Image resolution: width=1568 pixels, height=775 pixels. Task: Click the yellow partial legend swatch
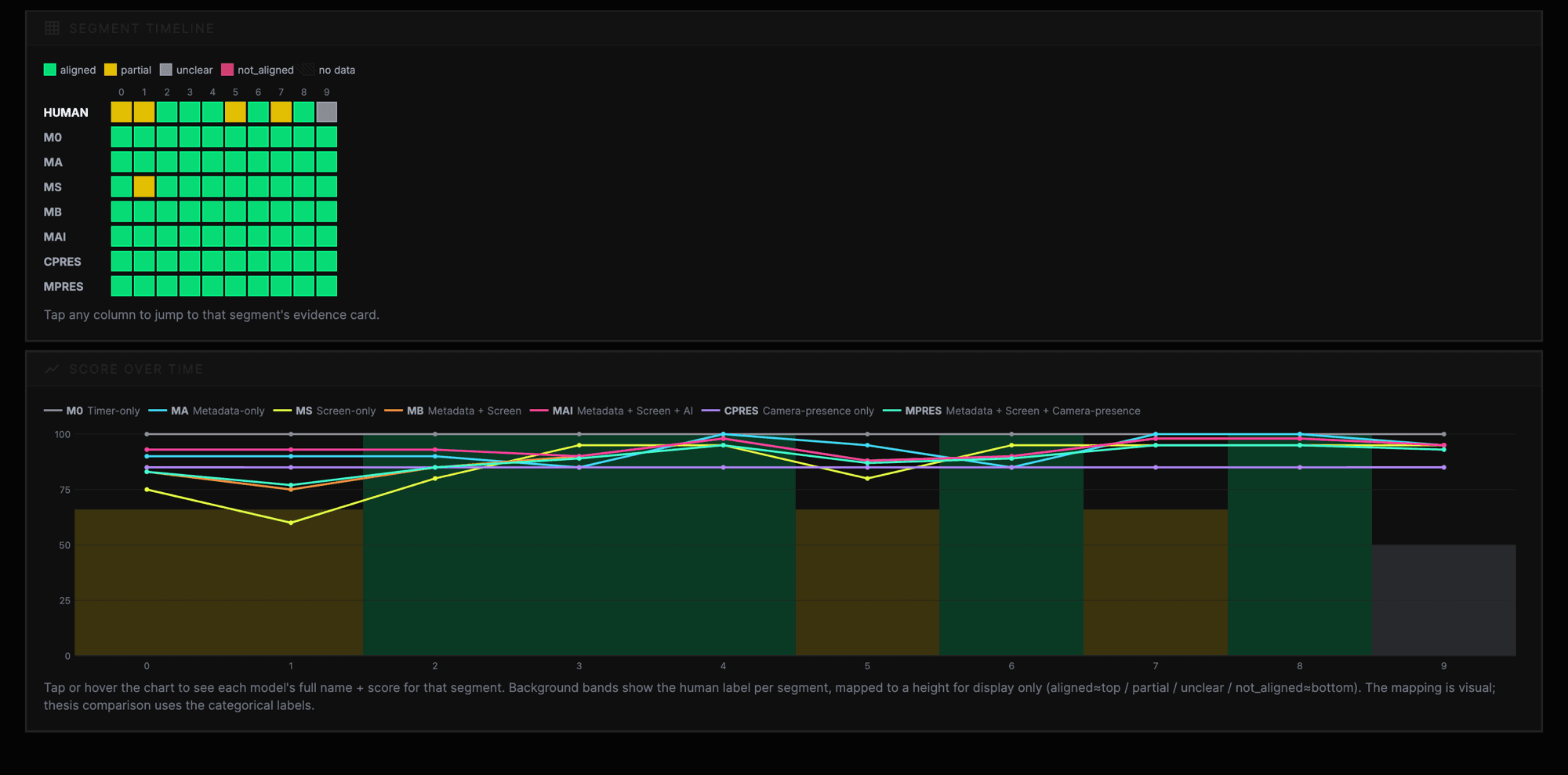coord(111,70)
